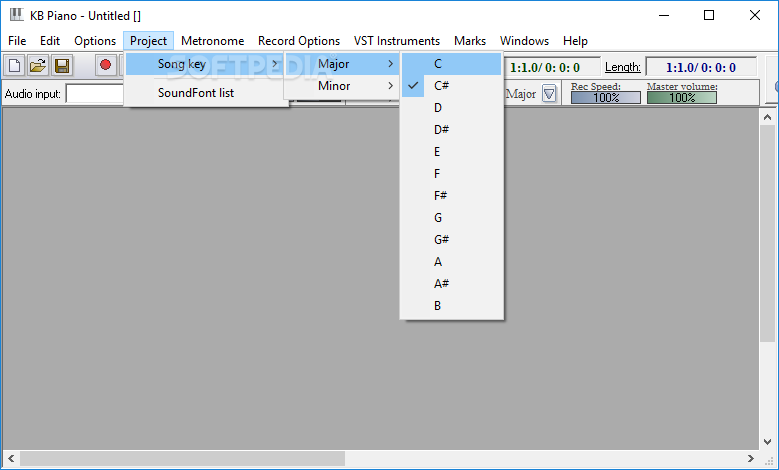Select the checked C# key option

click(452, 86)
